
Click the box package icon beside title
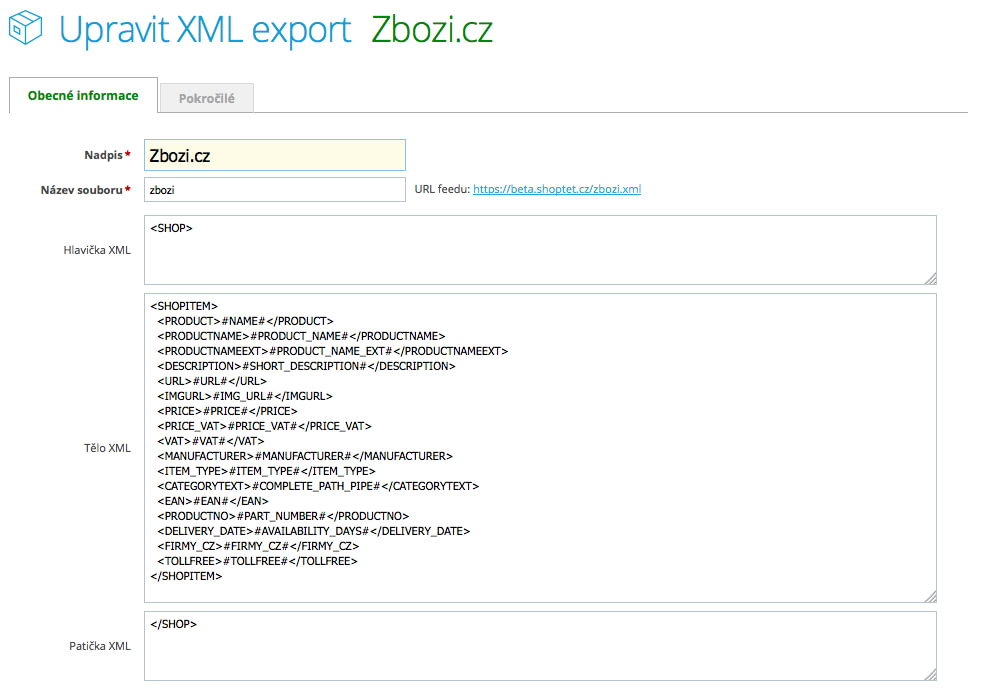(x=25, y=28)
